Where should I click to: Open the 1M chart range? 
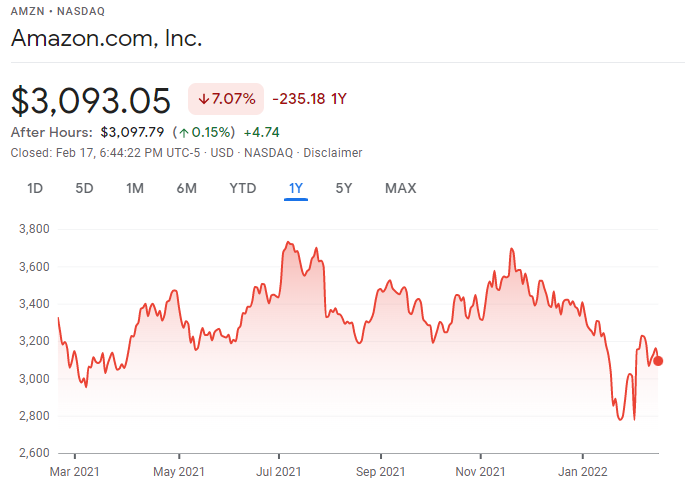[x=135, y=188]
